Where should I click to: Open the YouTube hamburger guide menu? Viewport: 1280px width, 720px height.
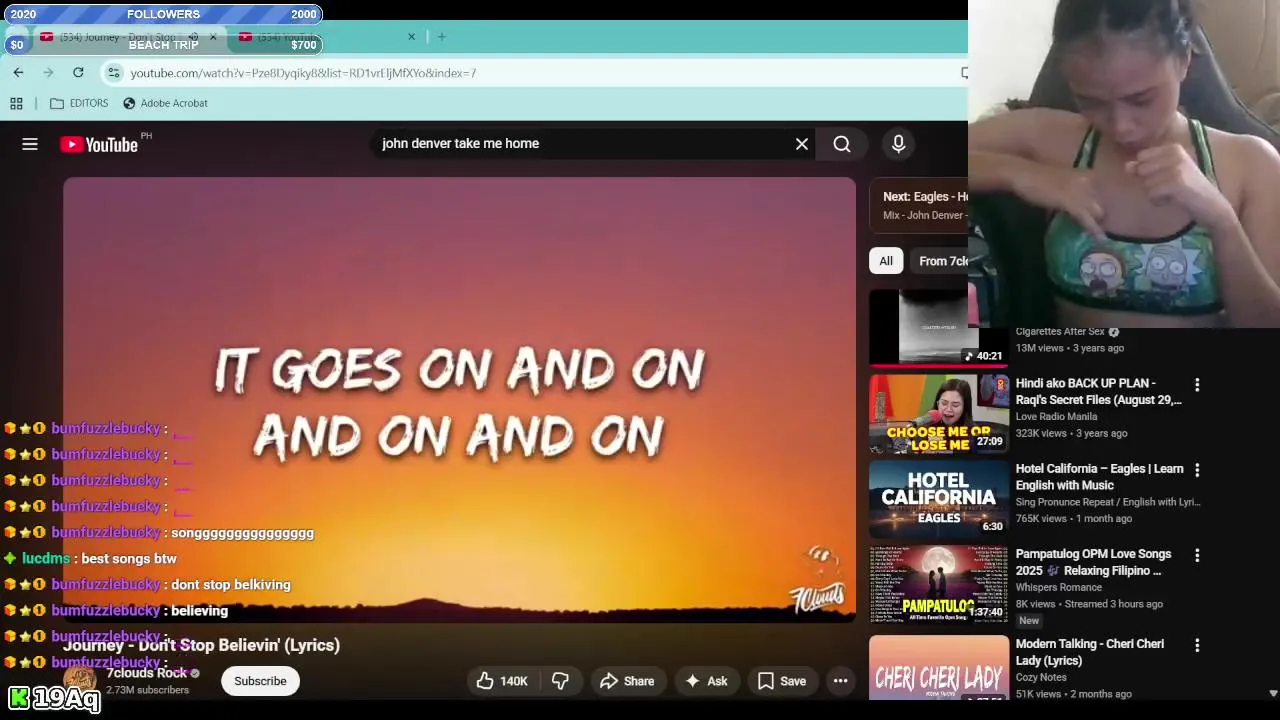pyautogui.click(x=30, y=144)
